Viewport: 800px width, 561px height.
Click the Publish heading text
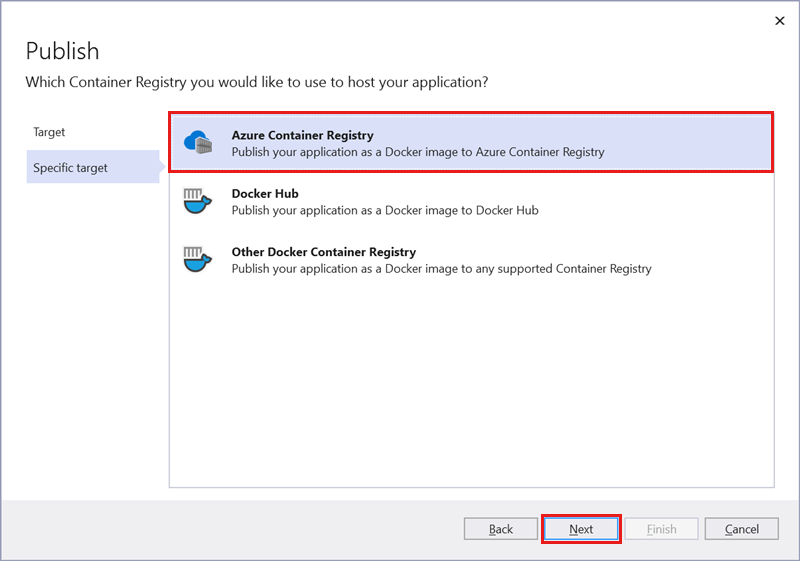tap(62, 51)
